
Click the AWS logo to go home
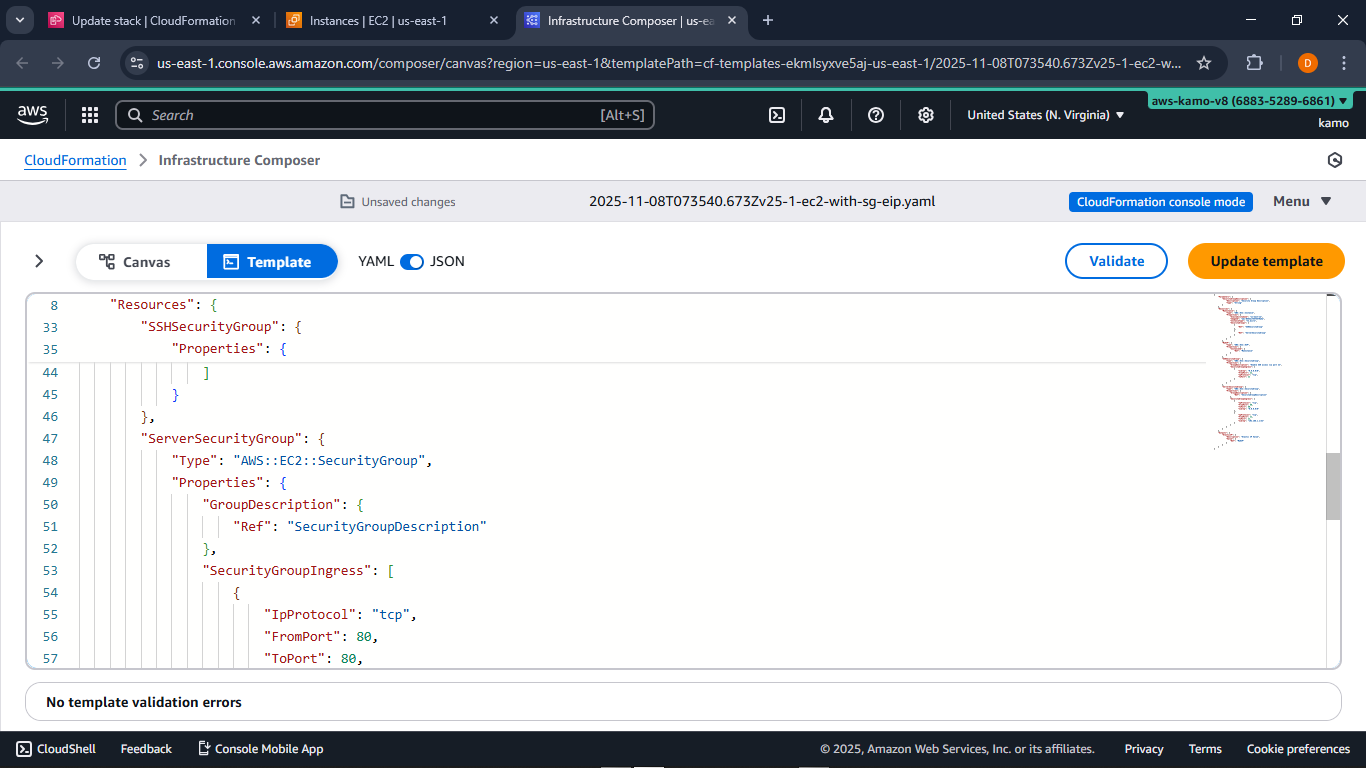pos(32,114)
